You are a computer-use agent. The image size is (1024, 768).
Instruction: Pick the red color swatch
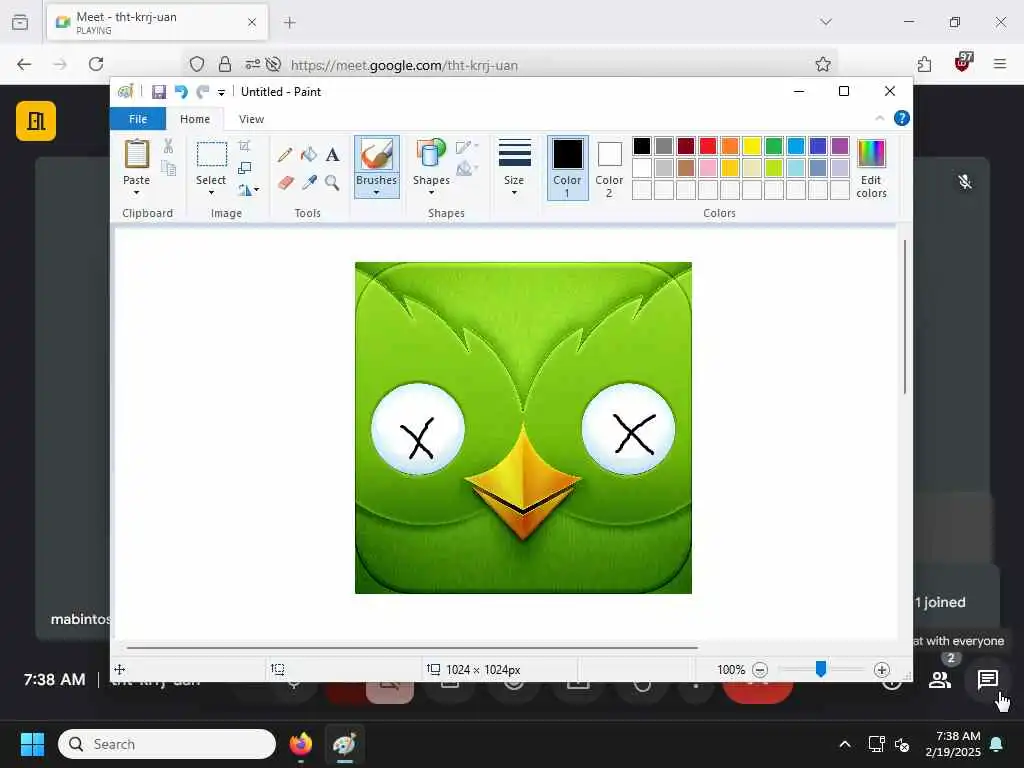(708, 146)
